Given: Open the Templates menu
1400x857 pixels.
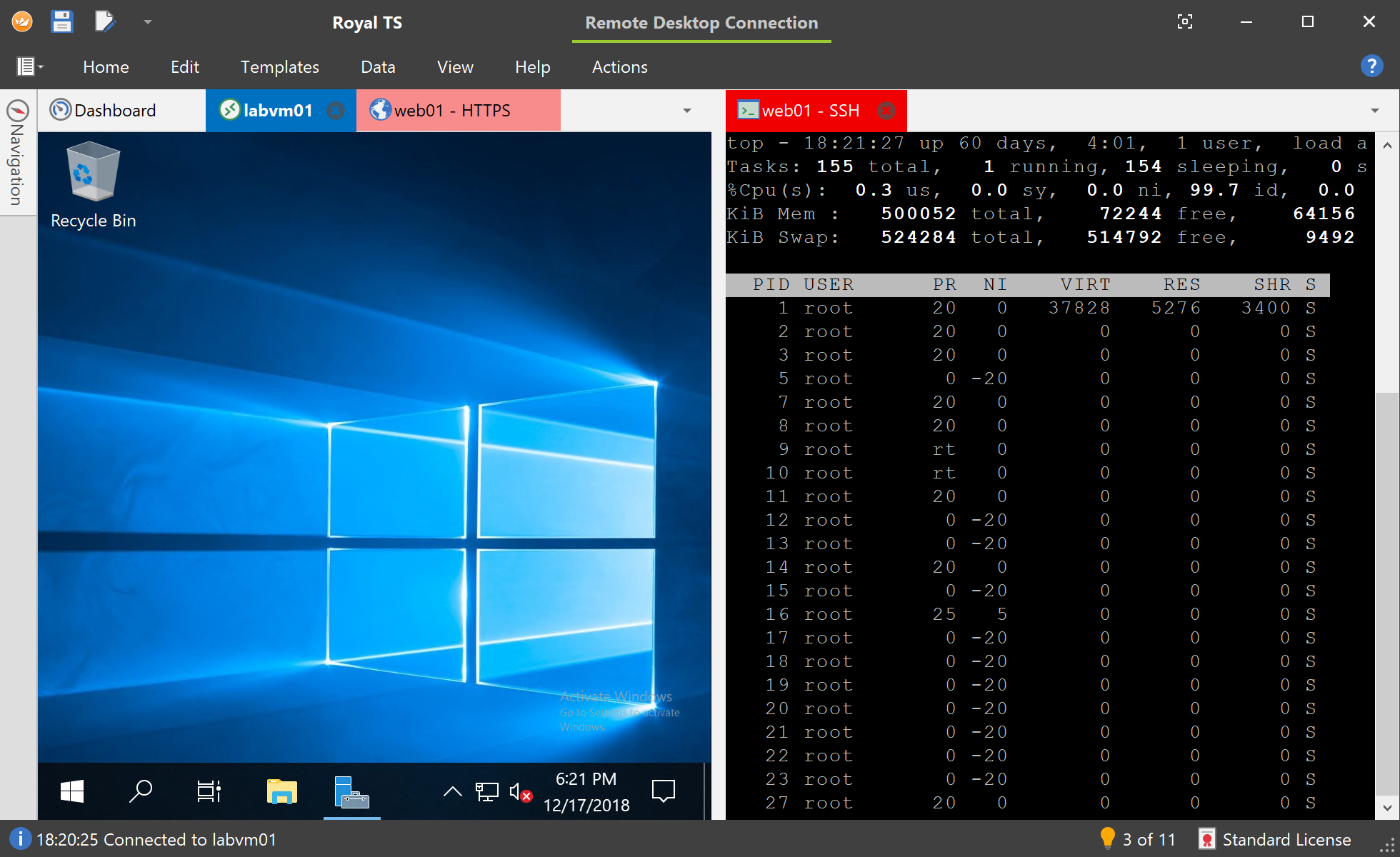Looking at the screenshot, I should [x=279, y=67].
